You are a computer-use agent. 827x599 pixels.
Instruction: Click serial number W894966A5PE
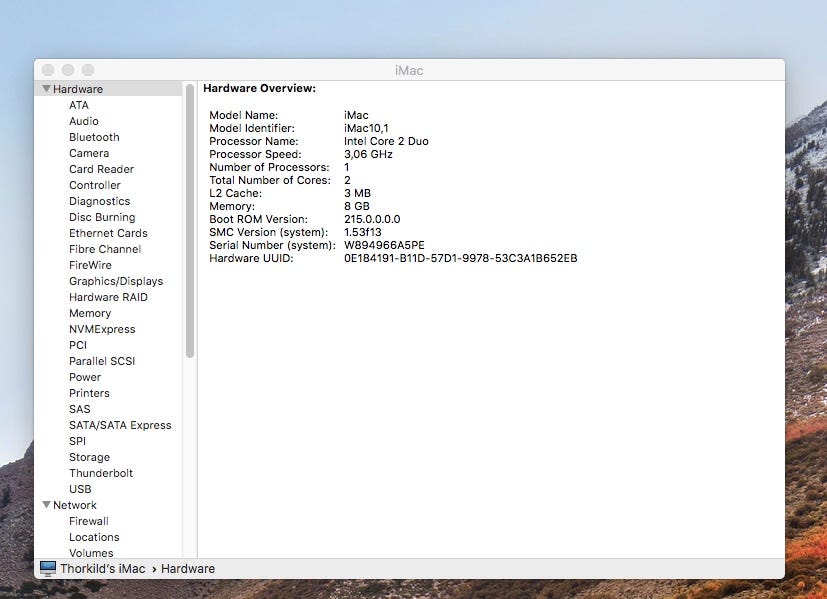(384, 245)
